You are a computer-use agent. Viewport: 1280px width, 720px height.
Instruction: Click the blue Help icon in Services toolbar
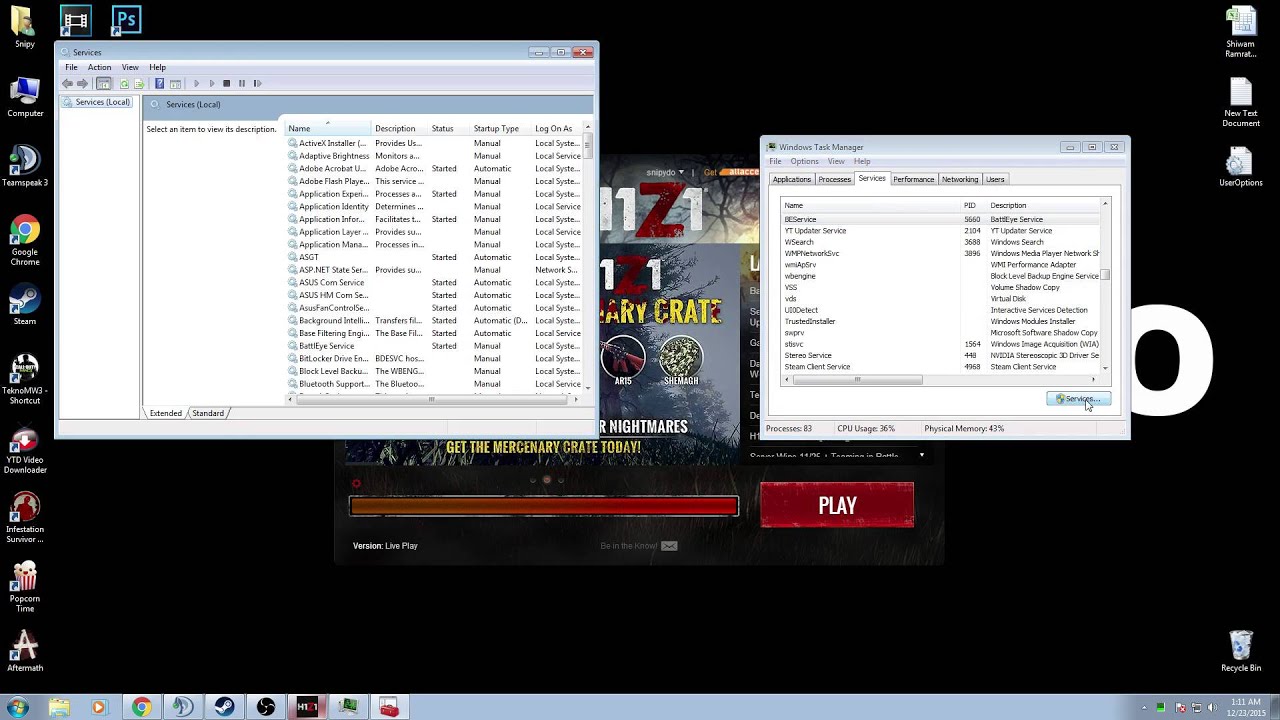click(x=159, y=84)
